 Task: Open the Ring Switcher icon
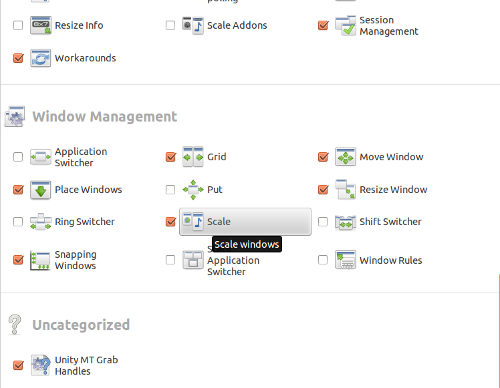pos(41,222)
